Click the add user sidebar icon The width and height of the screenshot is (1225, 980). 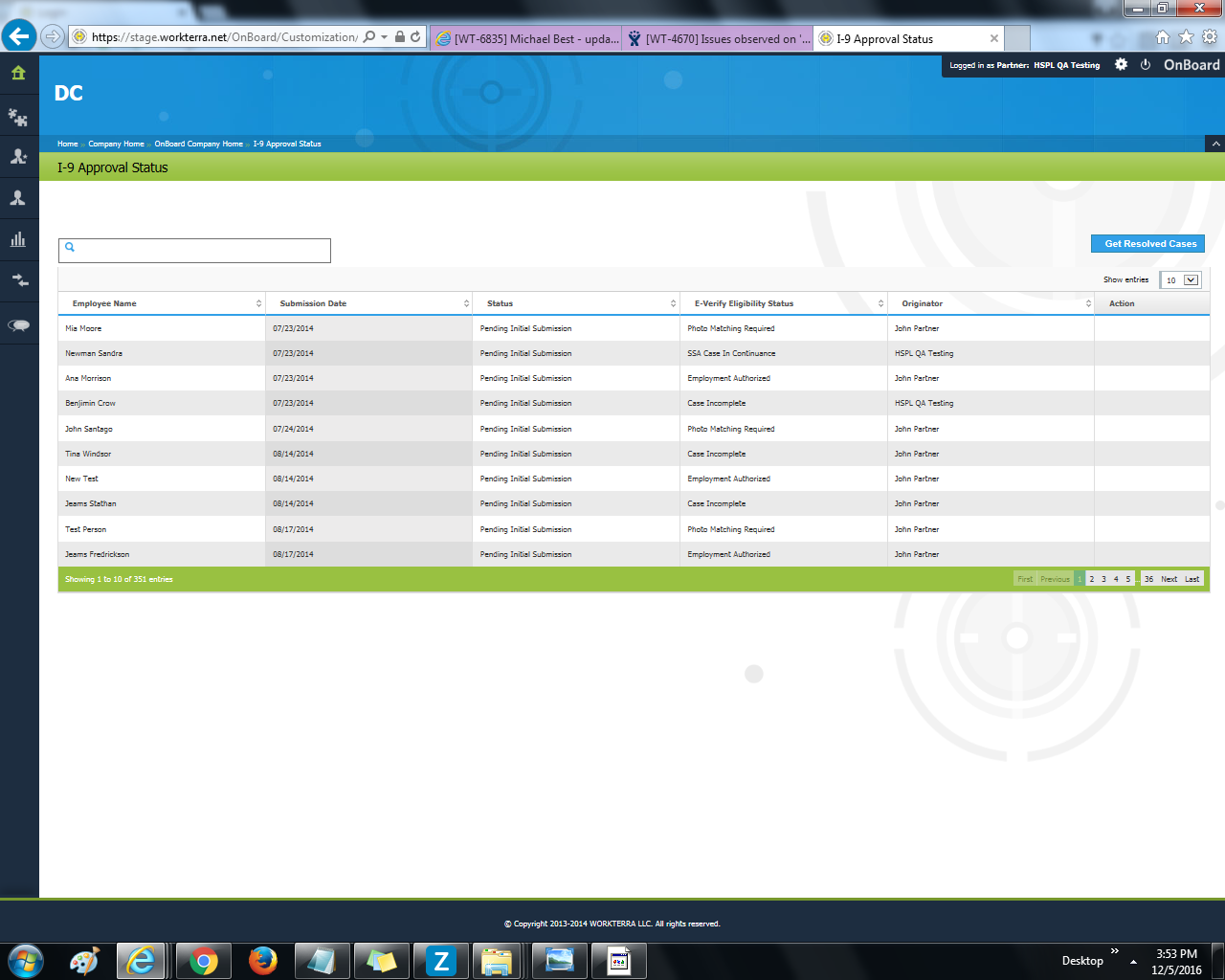[x=18, y=157]
